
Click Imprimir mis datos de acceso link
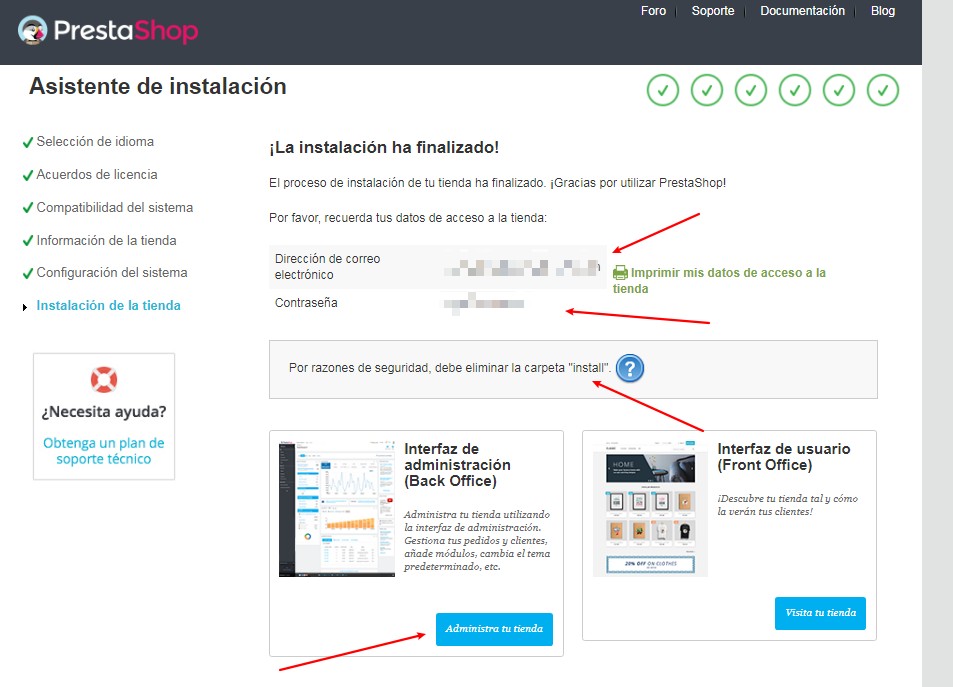click(728, 280)
